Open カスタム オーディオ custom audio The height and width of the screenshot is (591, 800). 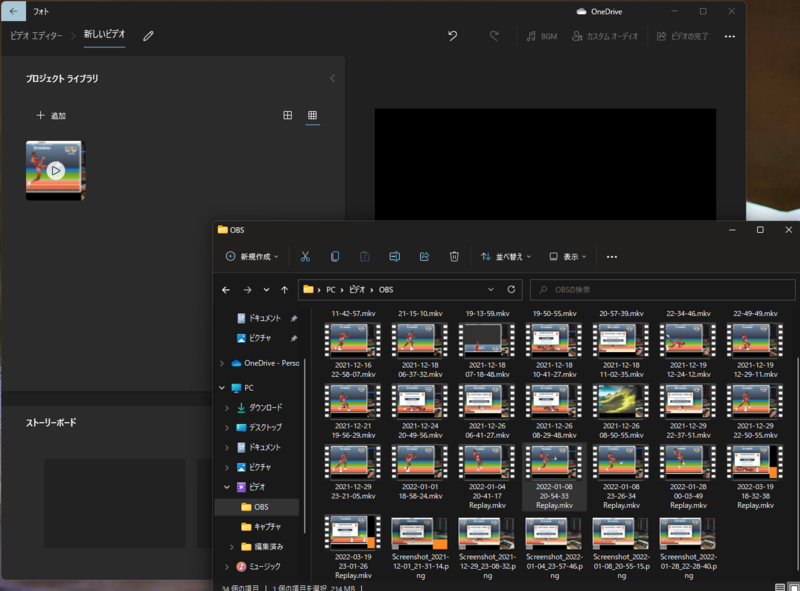605,36
